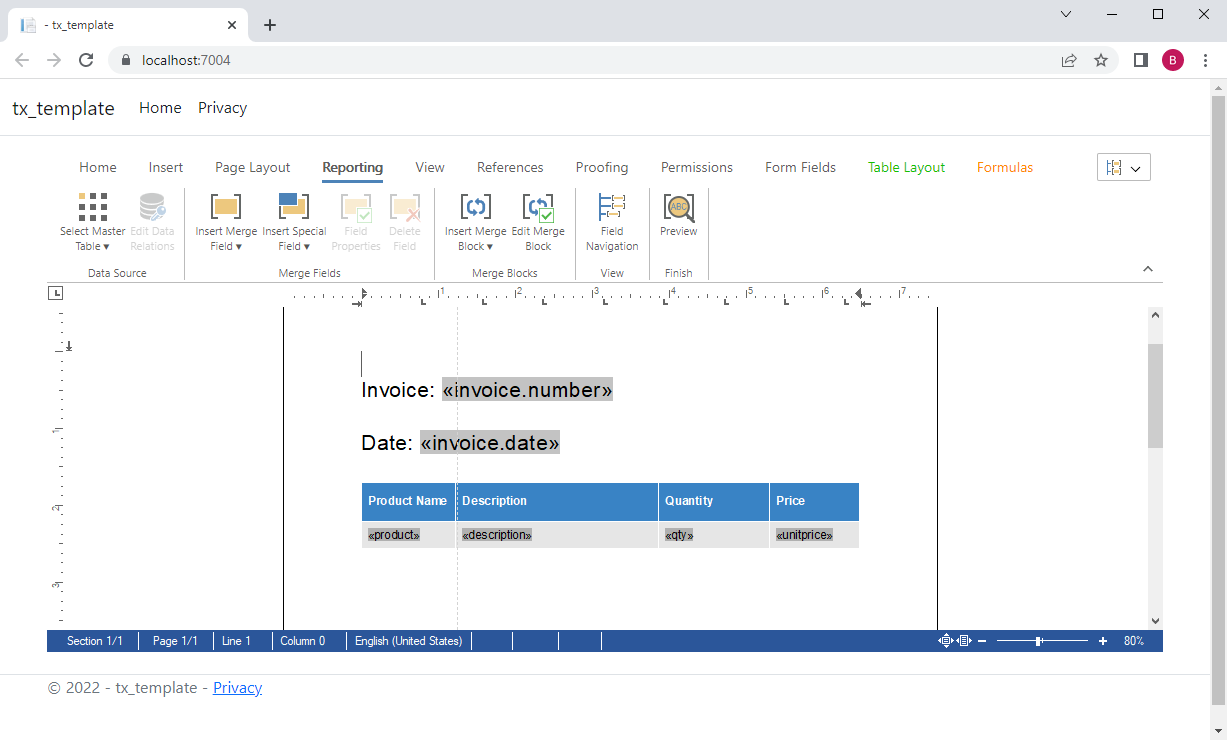Click Section 1/1 in status bar

pyautogui.click(x=95, y=641)
